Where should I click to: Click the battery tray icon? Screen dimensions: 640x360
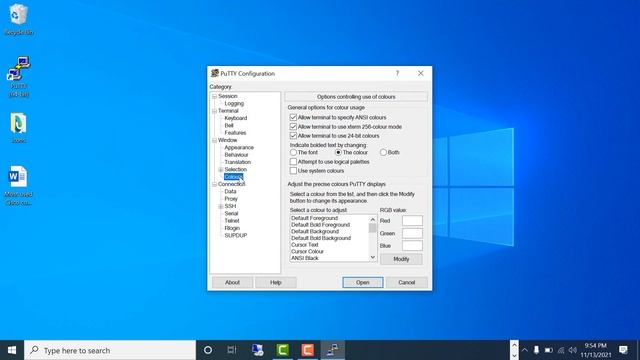click(x=549, y=350)
